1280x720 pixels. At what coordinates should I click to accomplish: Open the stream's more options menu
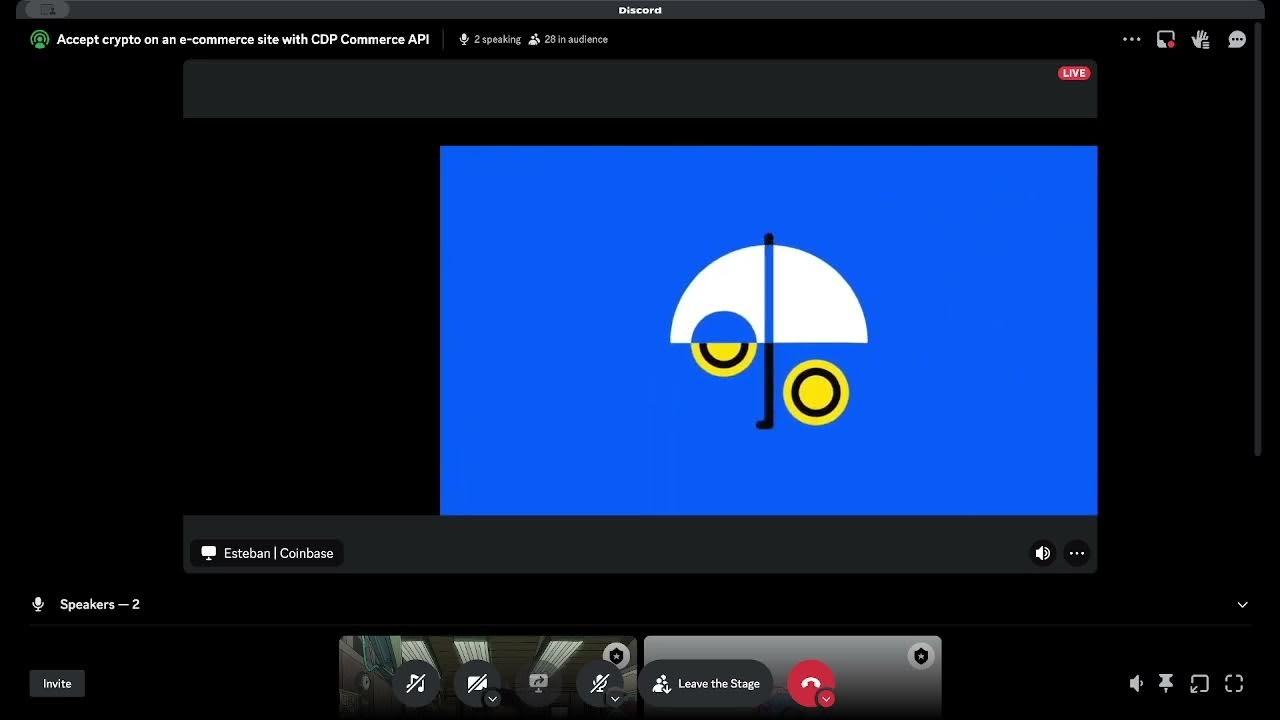click(1077, 553)
